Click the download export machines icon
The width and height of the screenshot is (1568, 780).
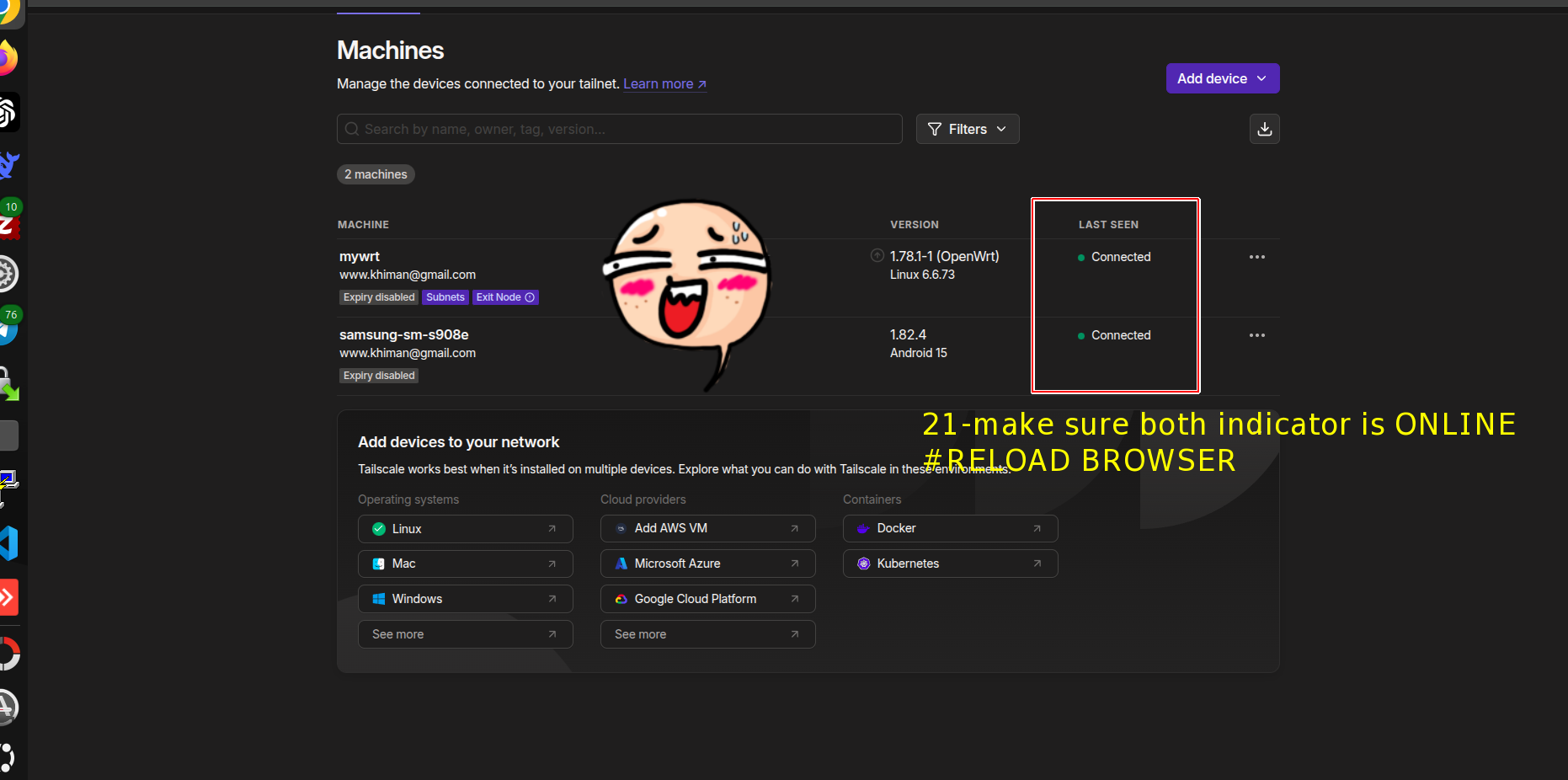(x=1264, y=129)
